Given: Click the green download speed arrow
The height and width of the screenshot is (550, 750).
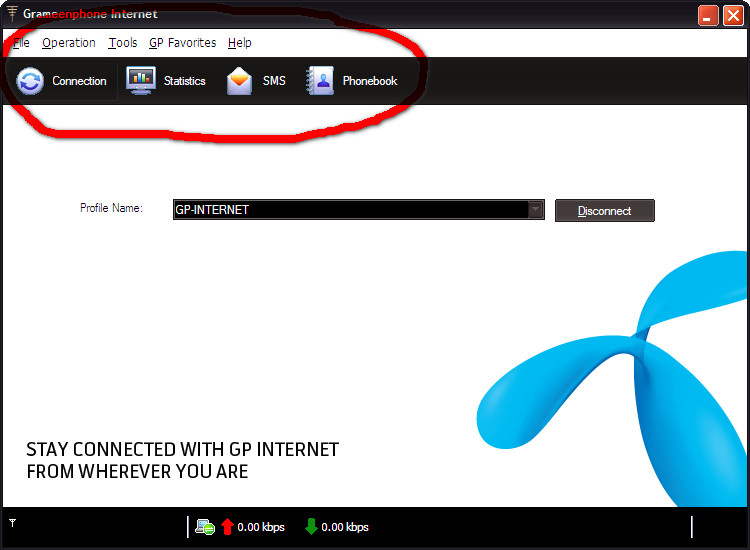Looking at the screenshot, I should (x=311, y=527).
